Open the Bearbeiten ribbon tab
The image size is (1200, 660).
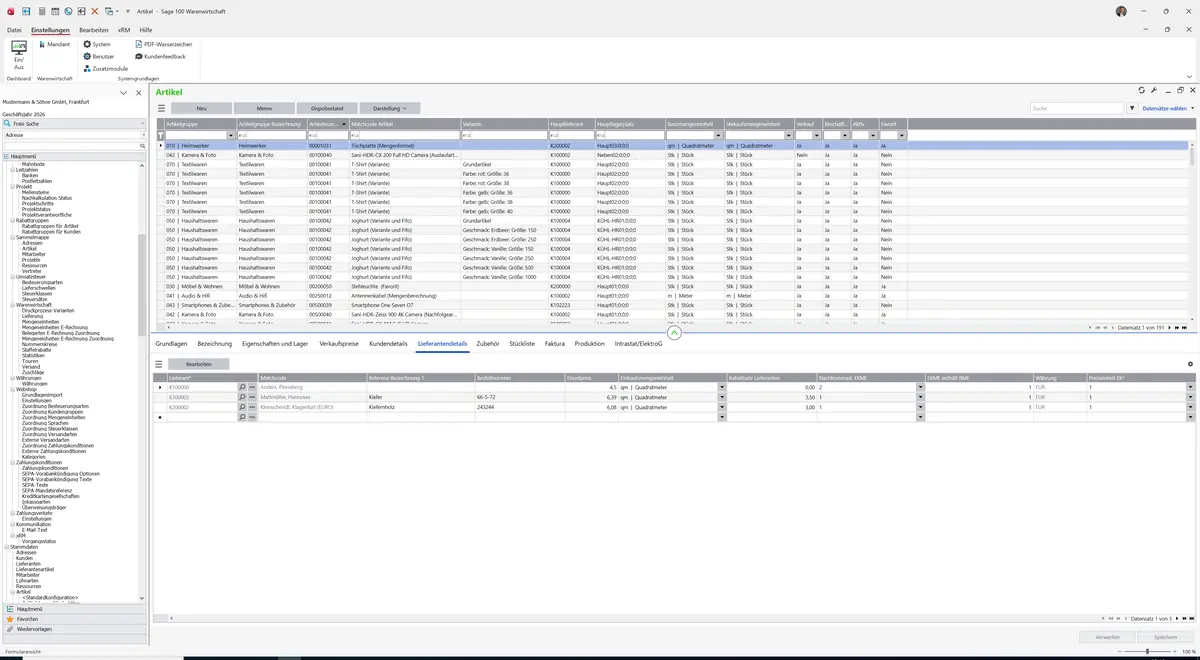(x=94, y=30)
